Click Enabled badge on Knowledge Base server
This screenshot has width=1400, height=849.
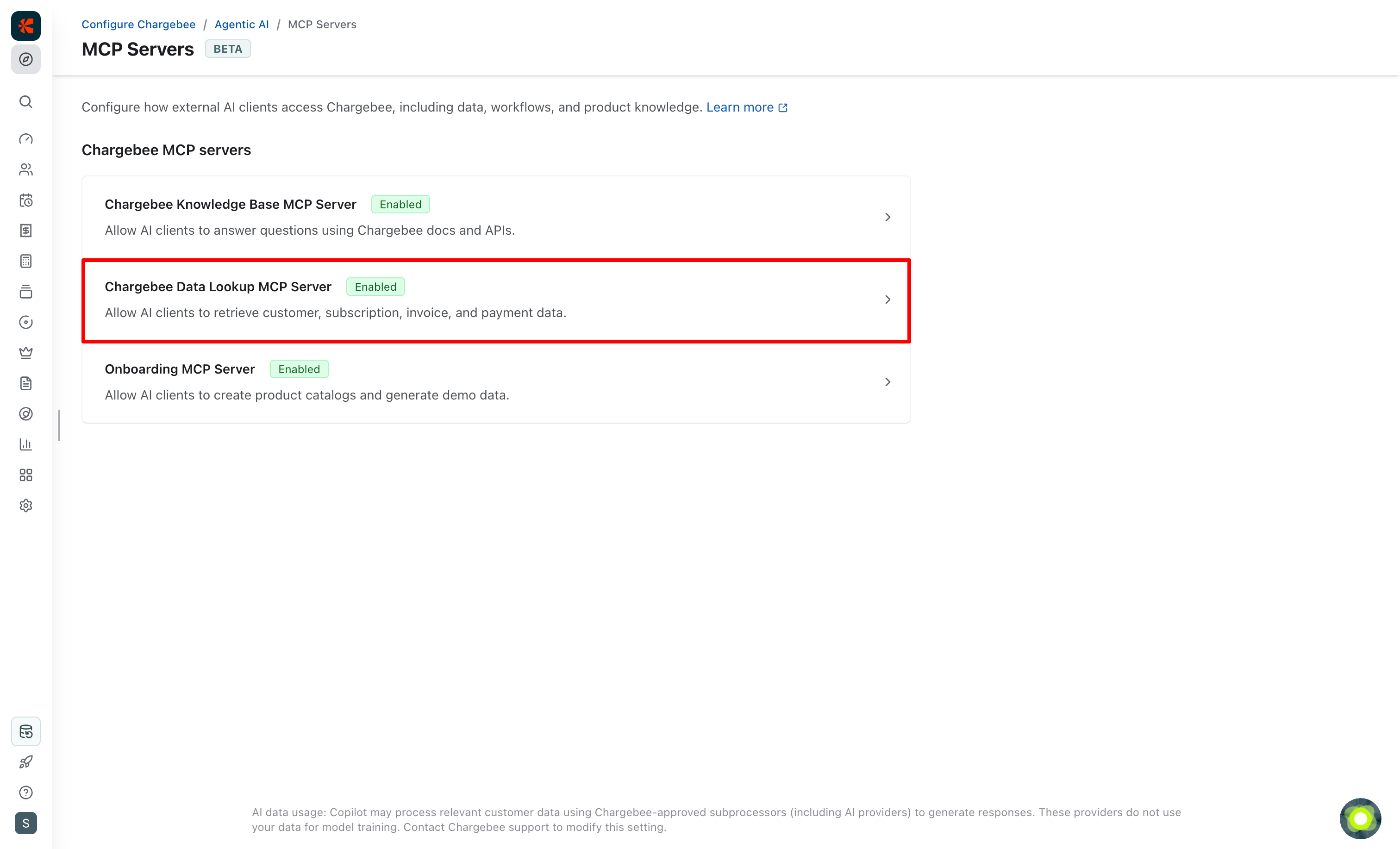400,205
